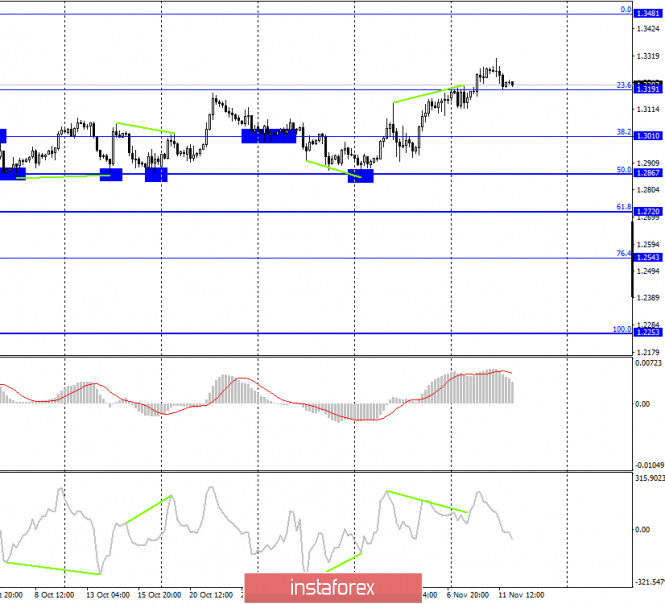Click the 1.3191 blue price label
The width and height of the screenshot is (665, 604).
tap(648, 89)
